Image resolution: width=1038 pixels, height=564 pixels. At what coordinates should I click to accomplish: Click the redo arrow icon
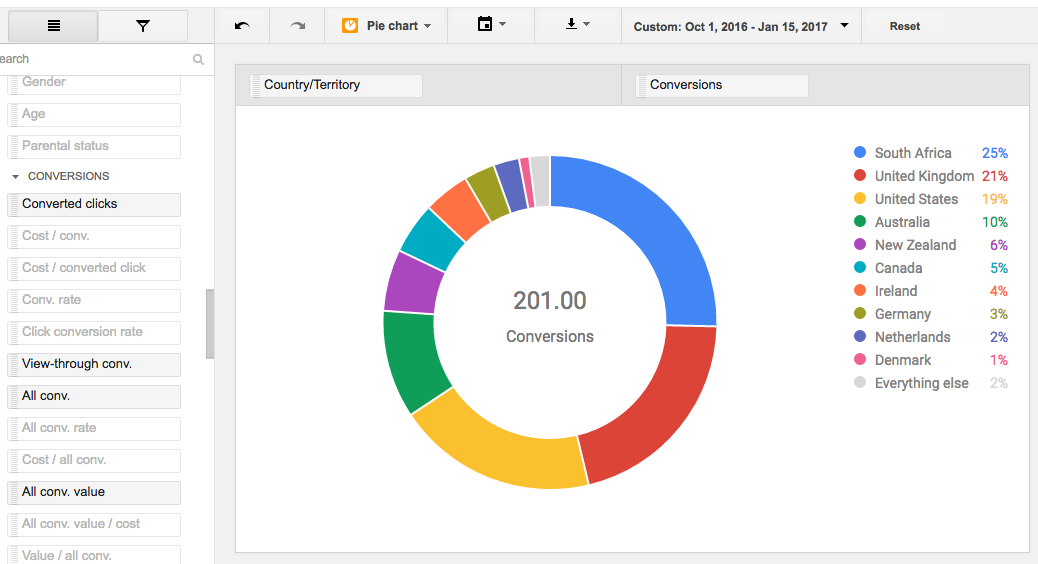coord(297,26)
